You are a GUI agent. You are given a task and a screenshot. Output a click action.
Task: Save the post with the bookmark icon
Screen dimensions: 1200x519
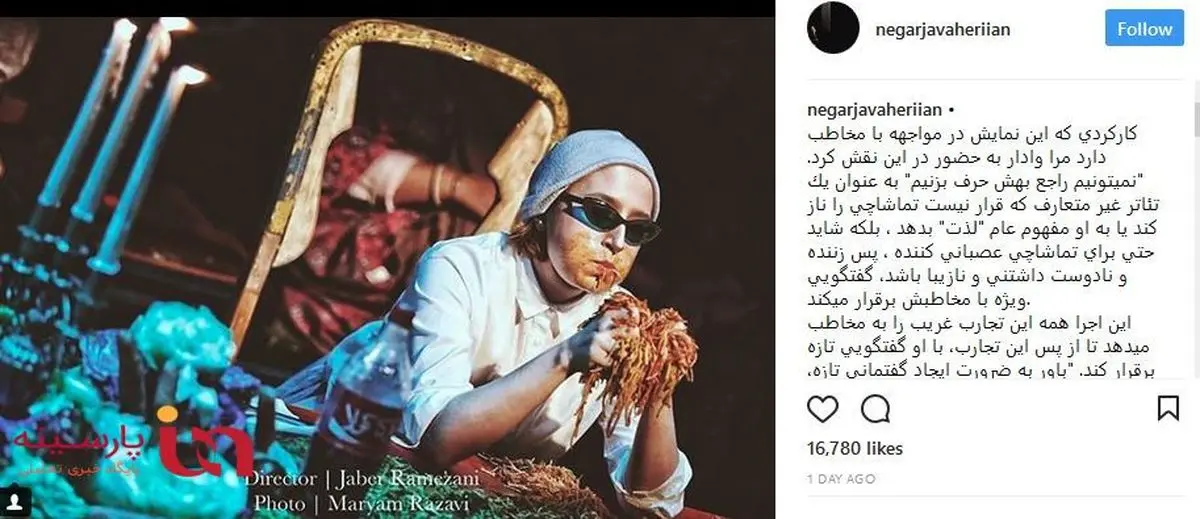click(x=1168, y=409)
